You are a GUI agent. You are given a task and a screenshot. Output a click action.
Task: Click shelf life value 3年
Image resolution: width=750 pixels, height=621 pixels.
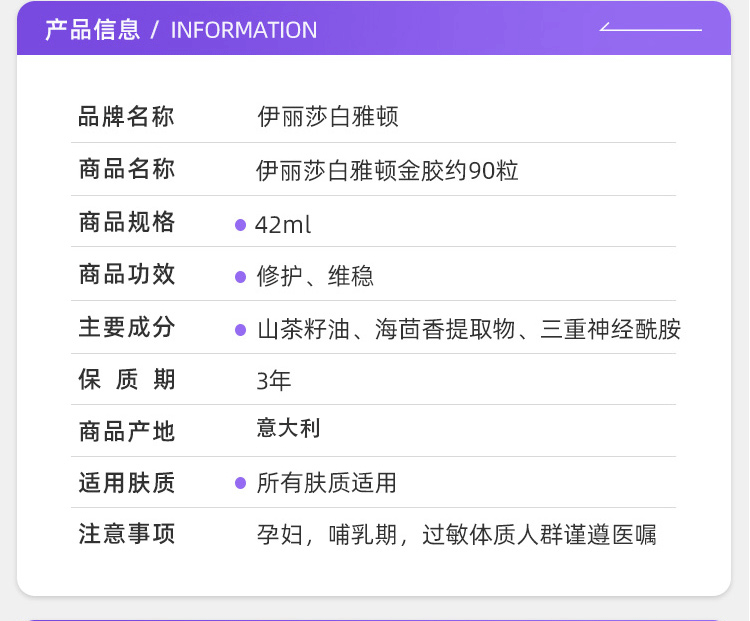[274, 381]
